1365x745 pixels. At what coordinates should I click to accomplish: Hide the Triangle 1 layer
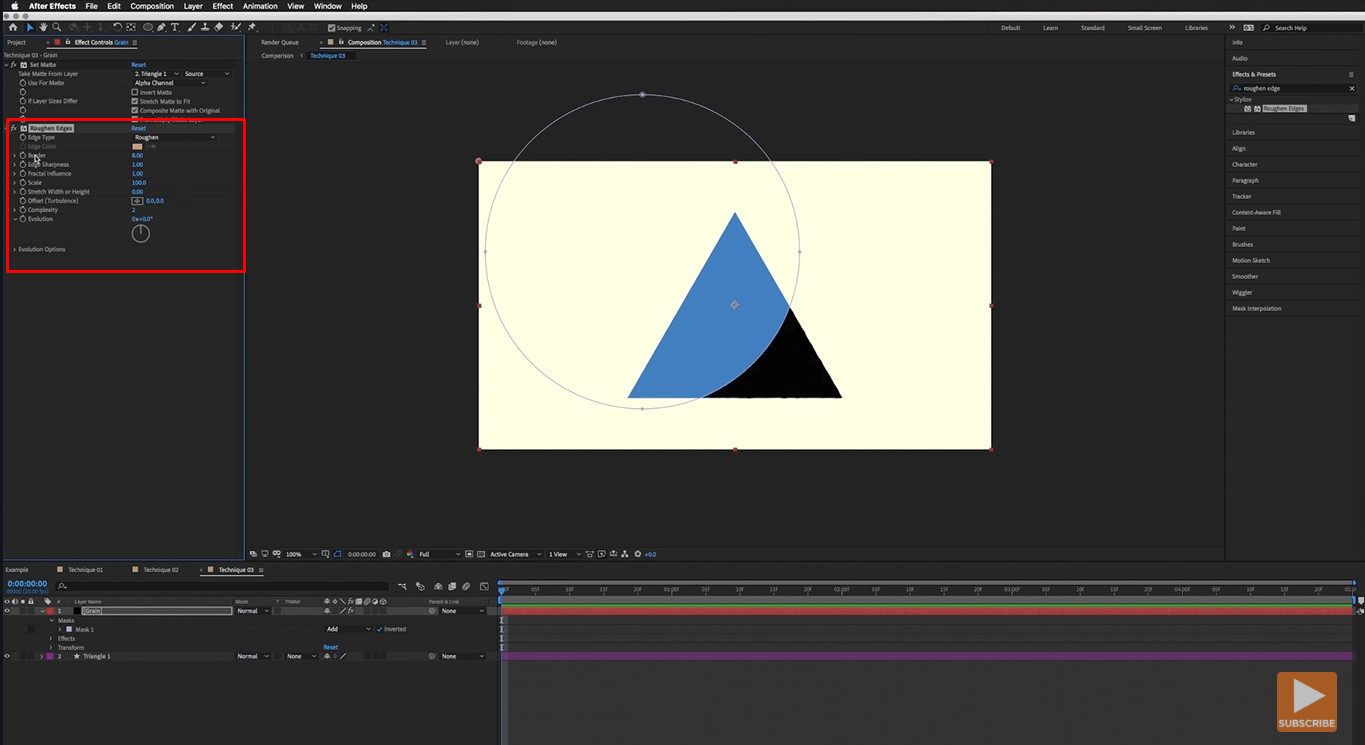8,656
